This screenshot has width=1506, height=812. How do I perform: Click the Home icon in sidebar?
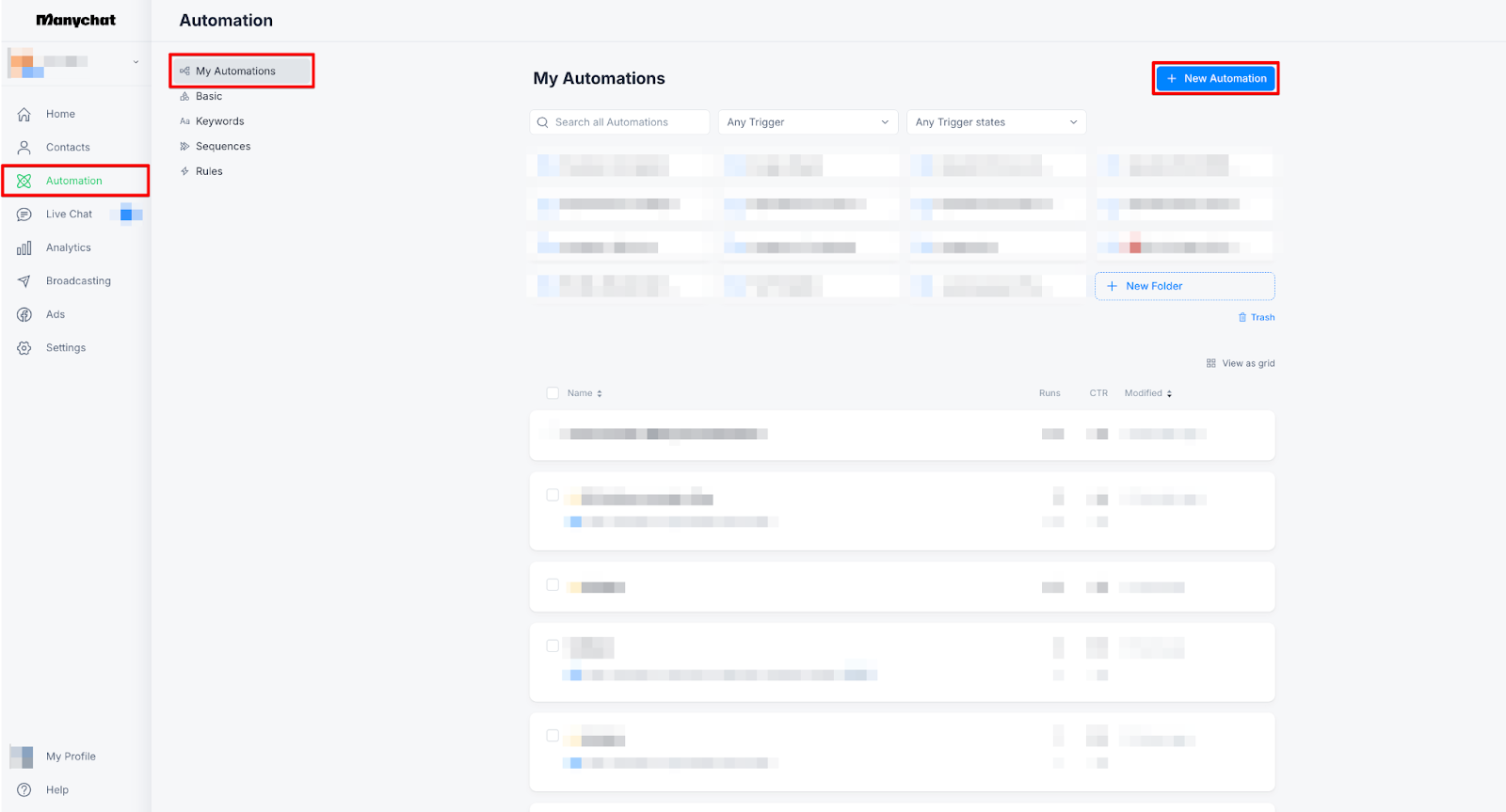pos(24,114)
